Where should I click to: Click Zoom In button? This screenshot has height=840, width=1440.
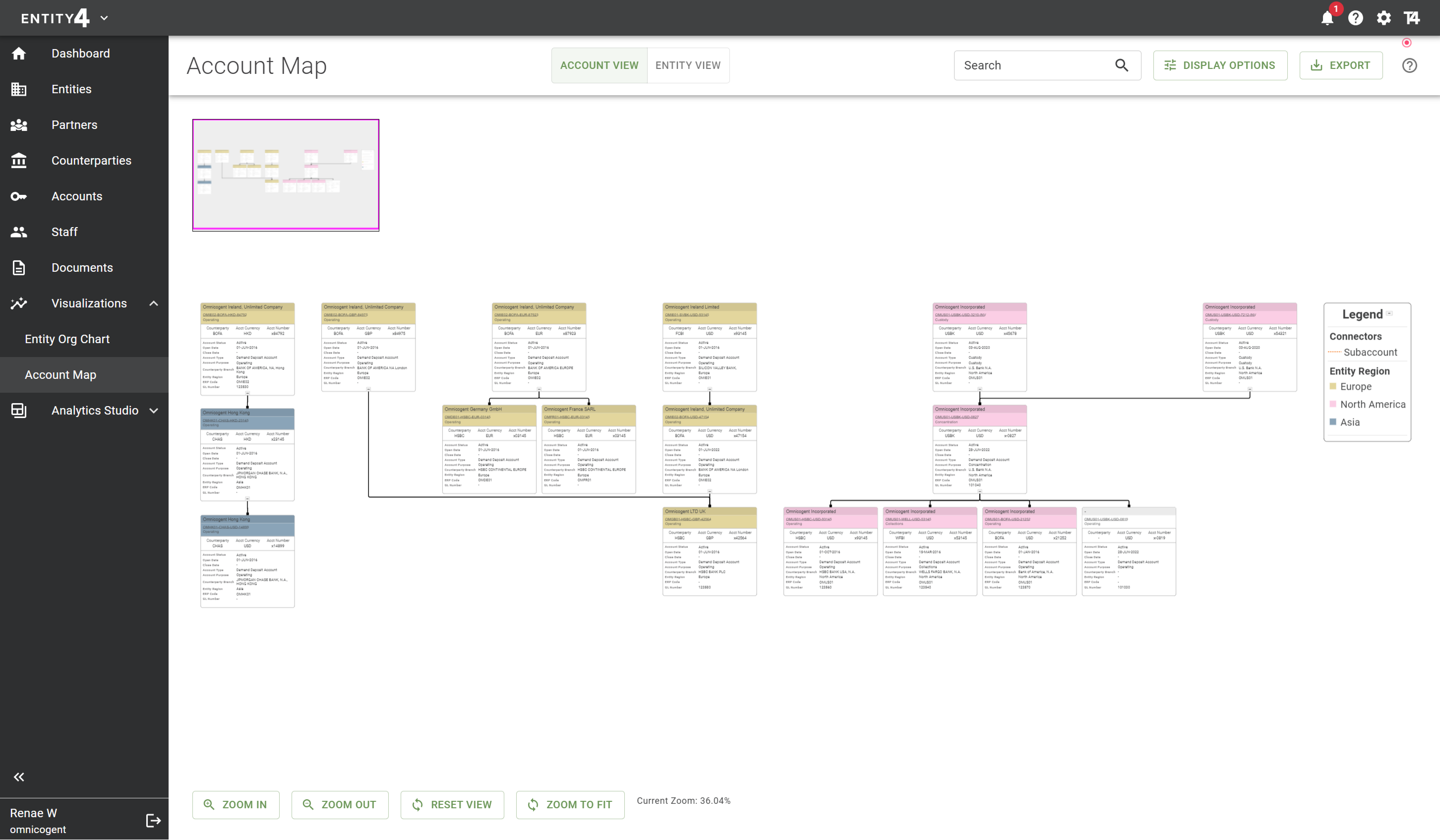[236, 805]
